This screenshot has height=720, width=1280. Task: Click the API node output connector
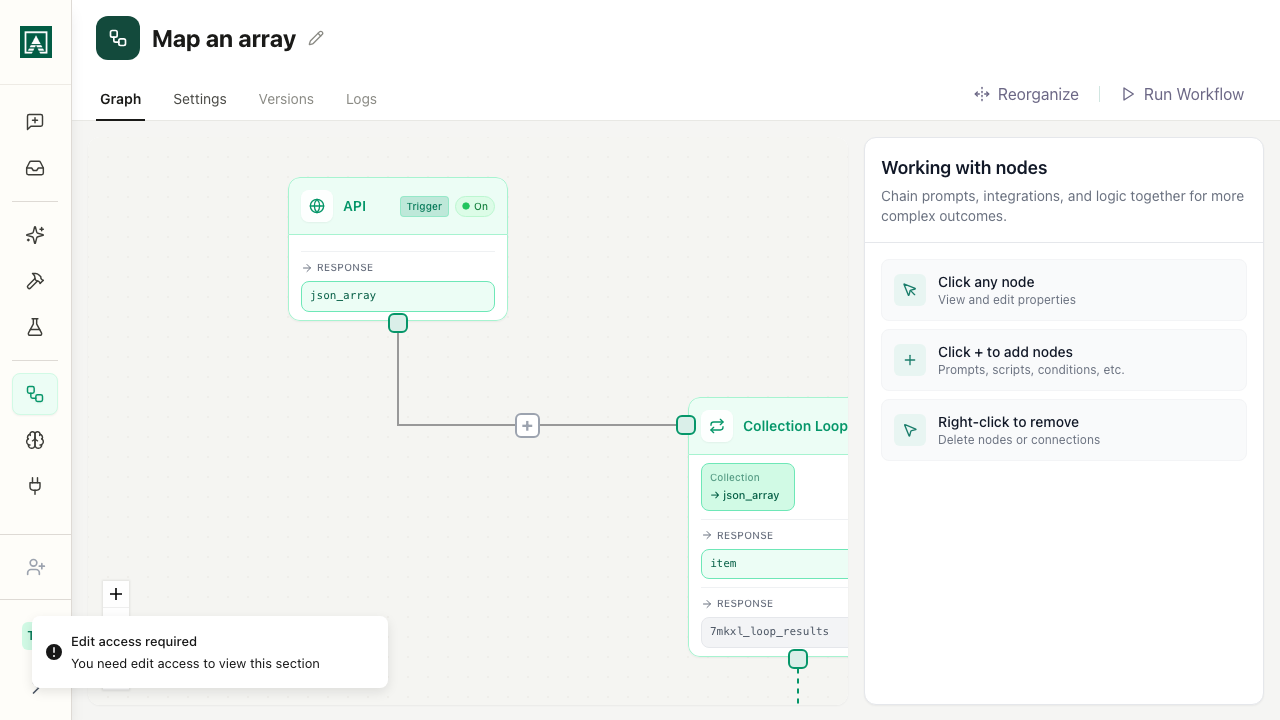[x=398, y=323]
